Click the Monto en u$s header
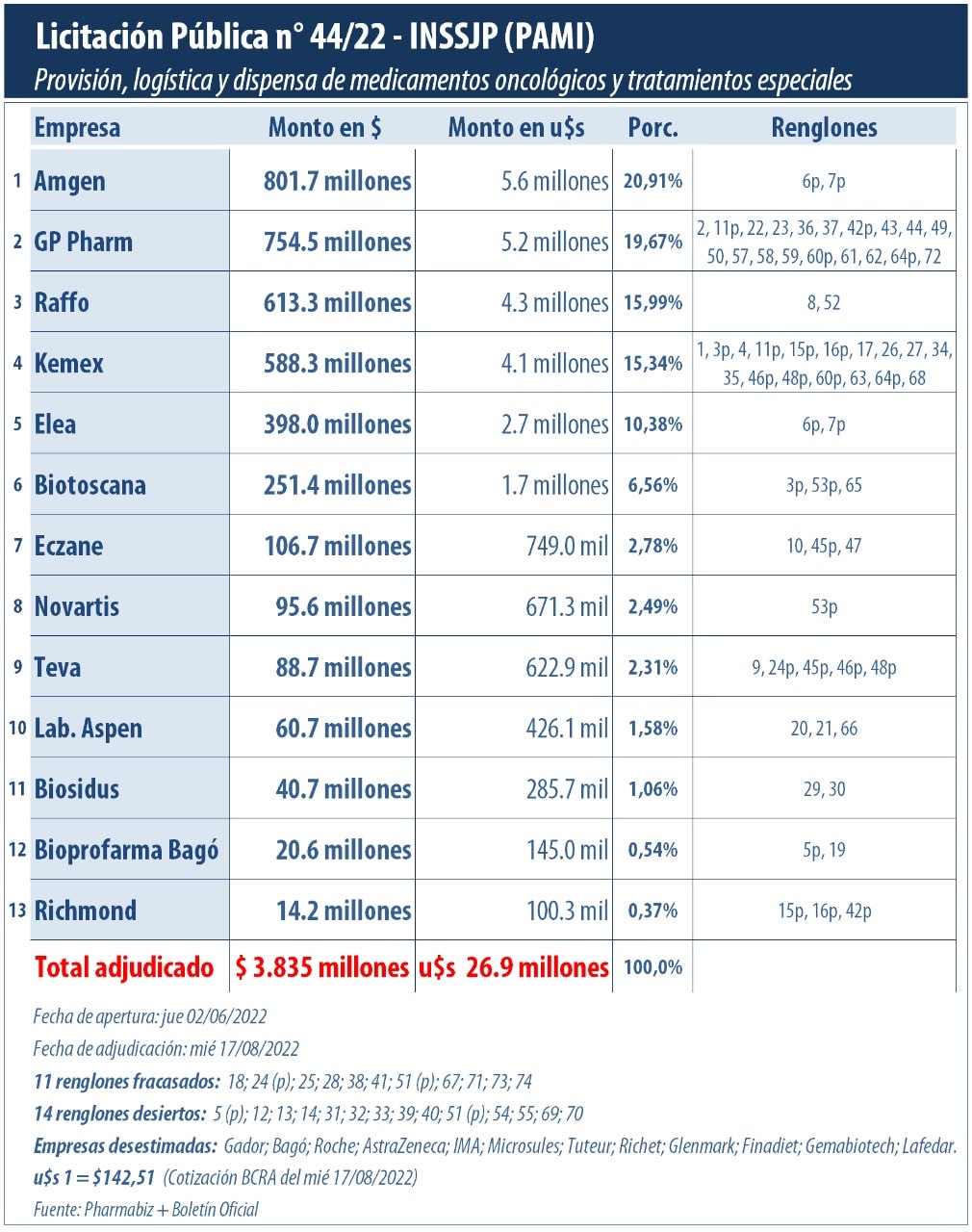 click(516, 128)
